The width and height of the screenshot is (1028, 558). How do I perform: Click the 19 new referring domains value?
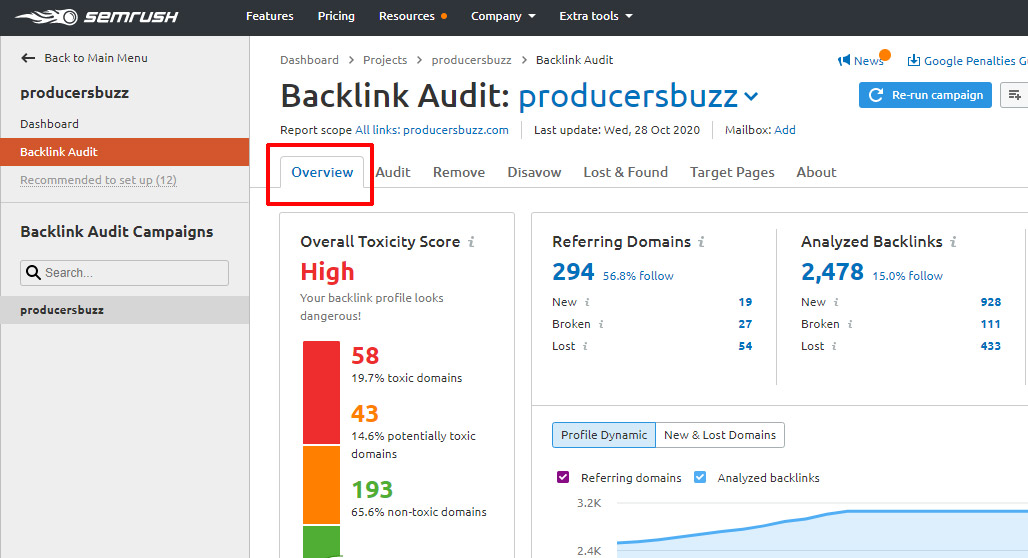[x=745, y=302]
